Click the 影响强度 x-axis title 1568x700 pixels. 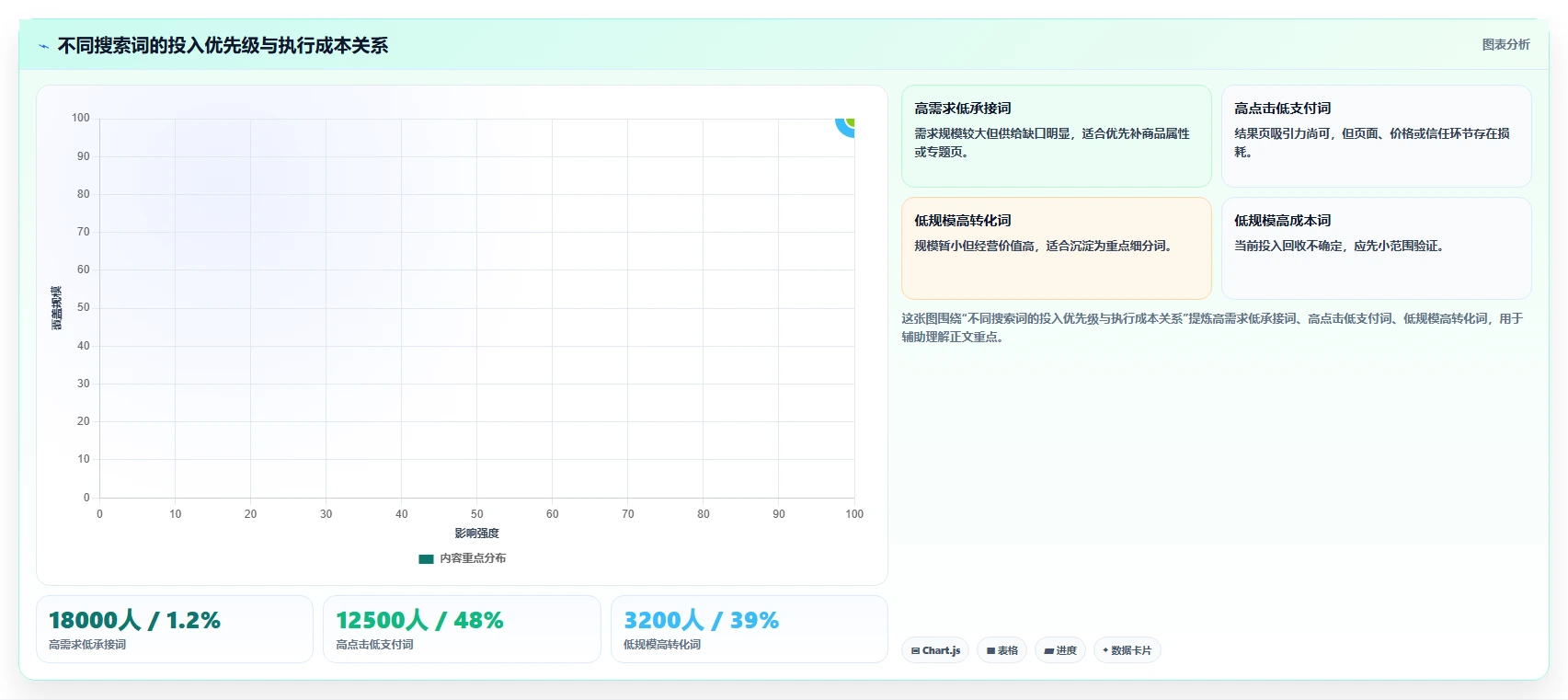(x=476, y=534)
